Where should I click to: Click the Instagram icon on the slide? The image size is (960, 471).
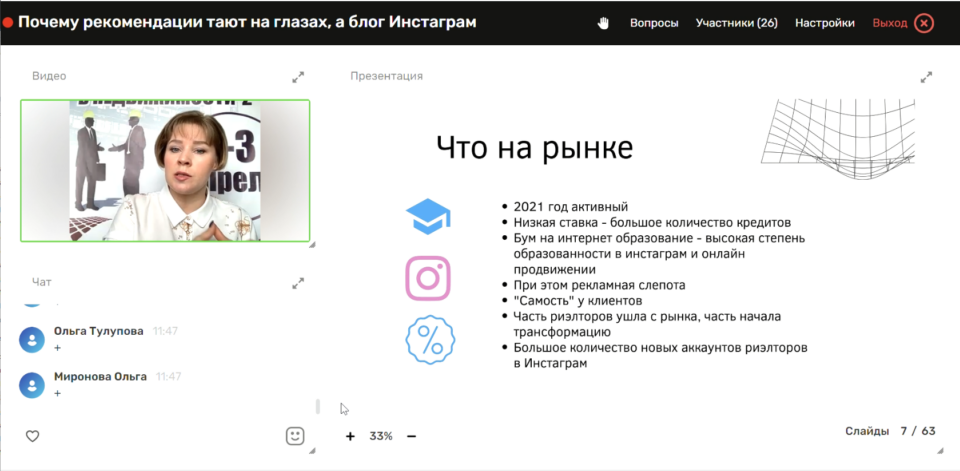tap(428, 277)
